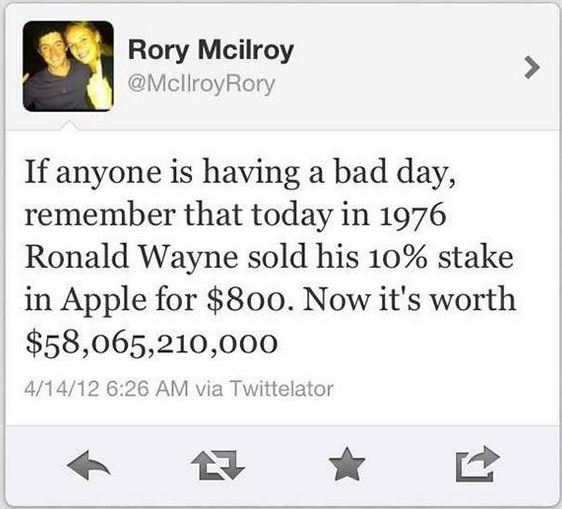The width and height of the screenshot is (562, 509).
Task: Open Rory Mcilroy's profile via the chevron
Action: pos(532,67)
